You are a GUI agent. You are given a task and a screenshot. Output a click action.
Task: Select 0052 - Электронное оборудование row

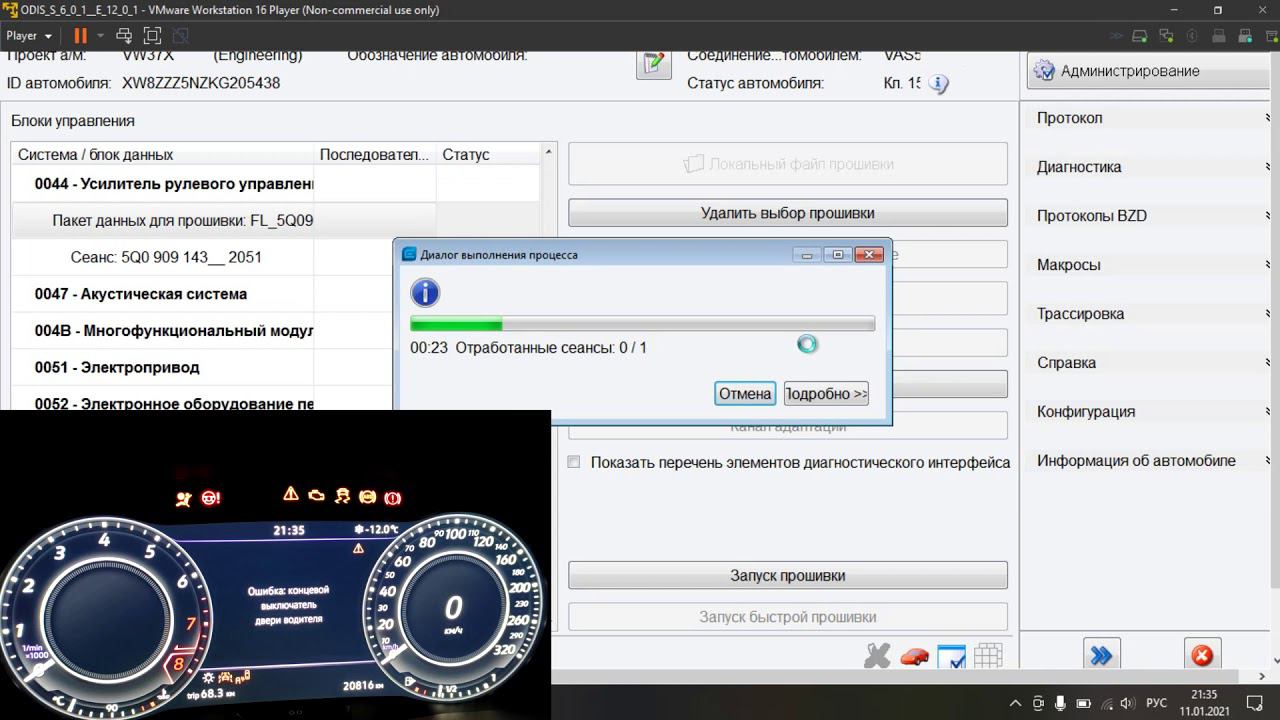point(203,398)
